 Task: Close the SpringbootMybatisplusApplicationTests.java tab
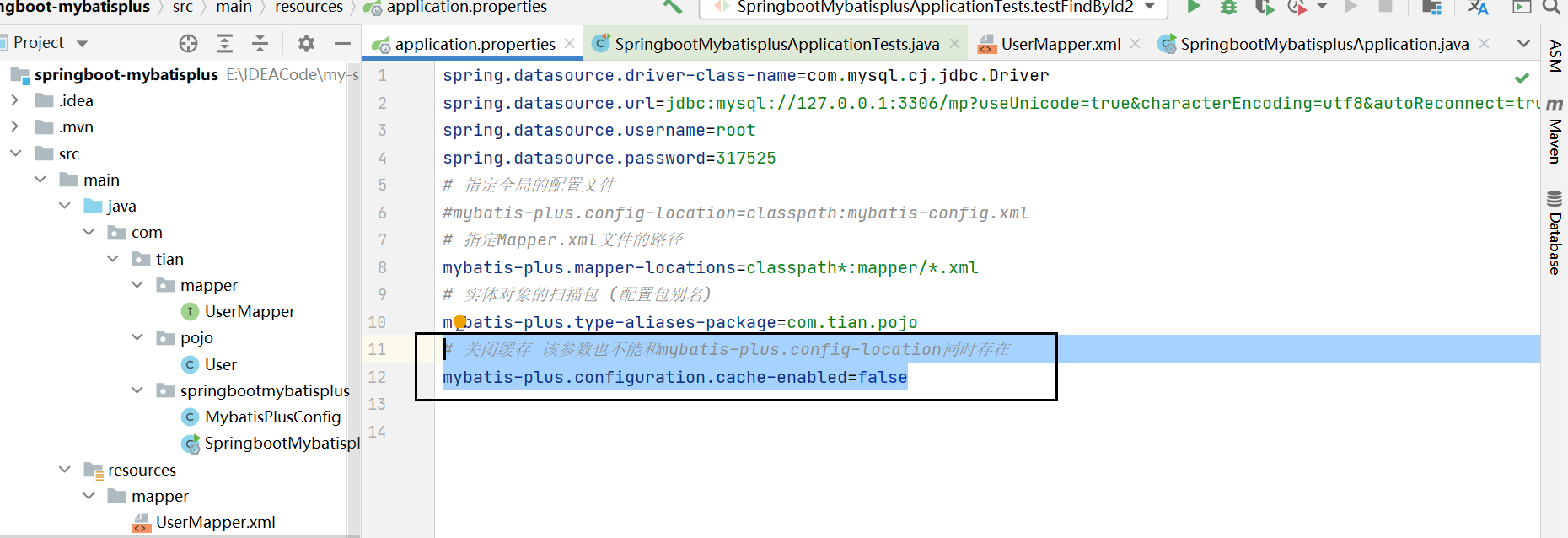pos(954,44)
